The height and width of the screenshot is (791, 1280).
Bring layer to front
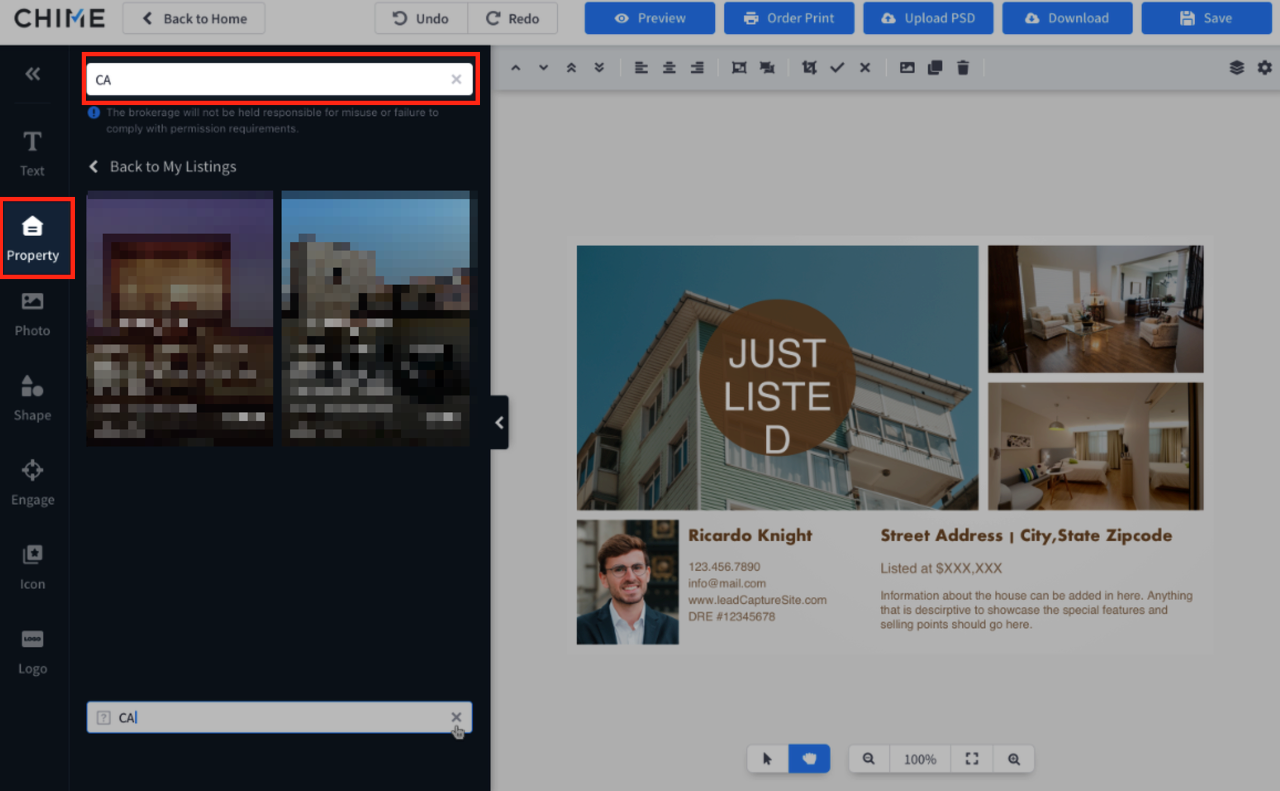pos(571,68)
